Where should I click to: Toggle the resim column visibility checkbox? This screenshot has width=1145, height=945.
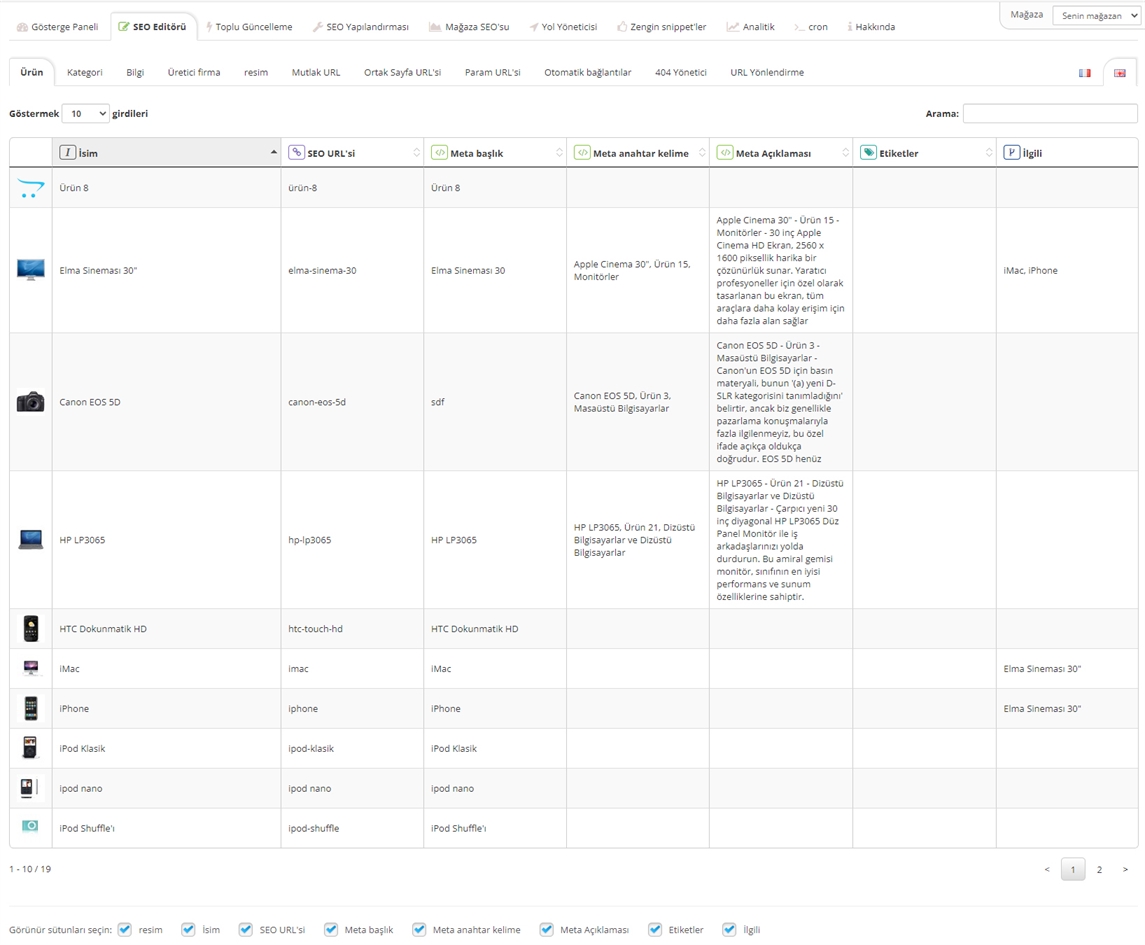coord(124,929)
